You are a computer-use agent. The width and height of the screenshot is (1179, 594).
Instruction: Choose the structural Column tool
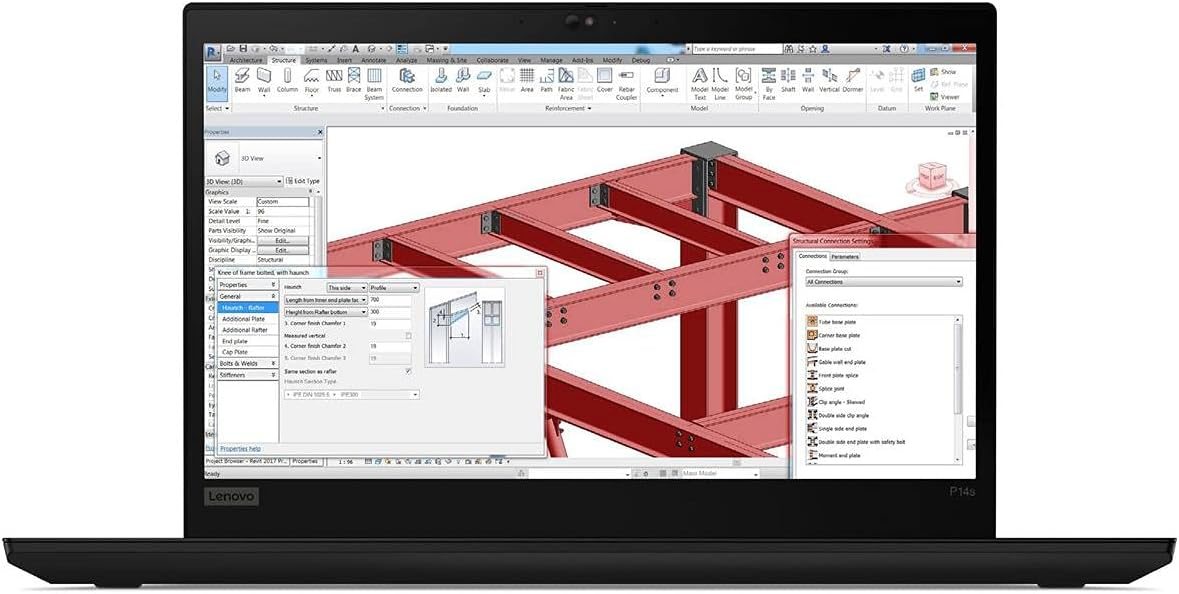(x=287, y=80)
